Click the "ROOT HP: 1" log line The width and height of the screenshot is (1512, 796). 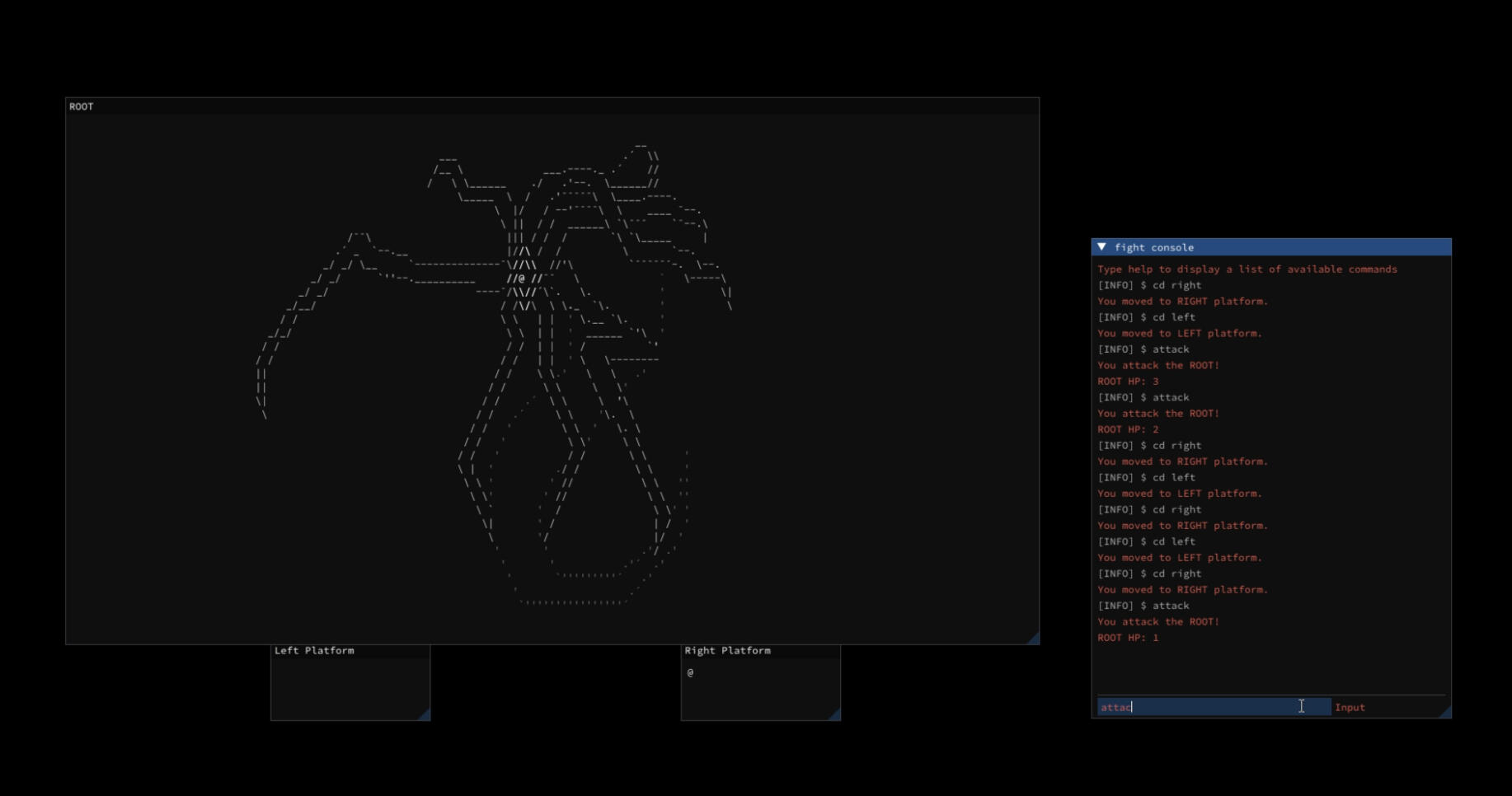click(x=1128, y=638)
